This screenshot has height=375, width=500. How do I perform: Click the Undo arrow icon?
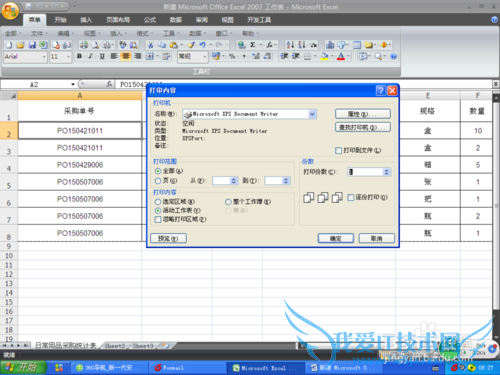tap(203, 45)
